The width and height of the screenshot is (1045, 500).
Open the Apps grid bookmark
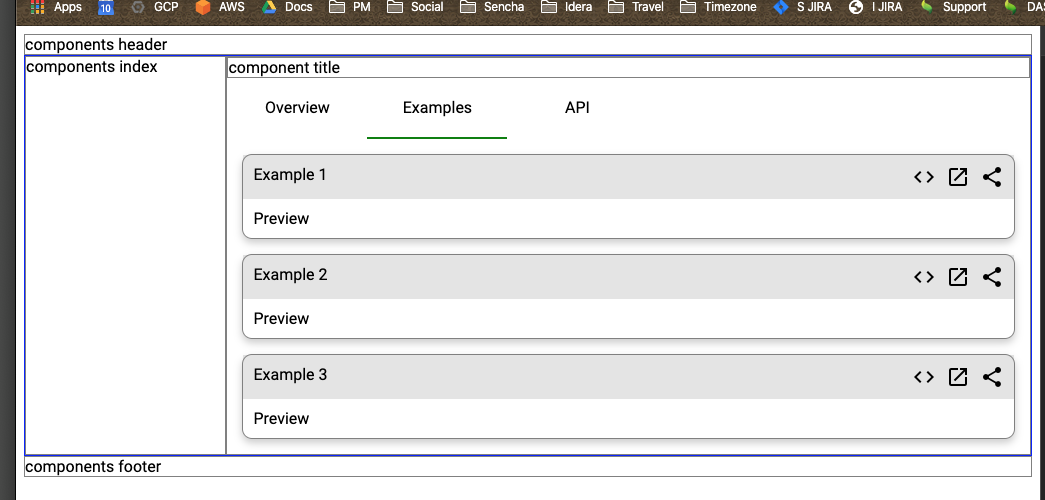pos(56,7)
